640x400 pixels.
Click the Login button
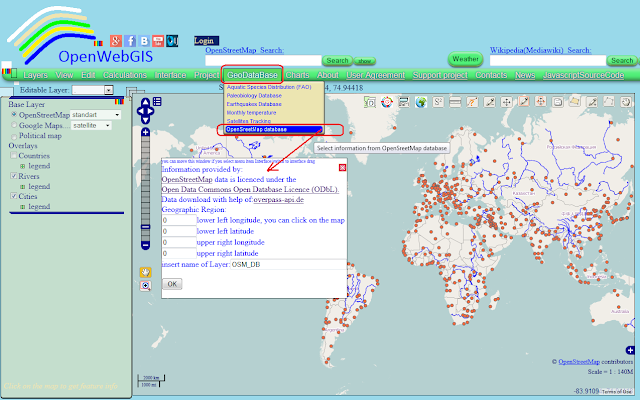pyautogui.click(x=207, y=40)
